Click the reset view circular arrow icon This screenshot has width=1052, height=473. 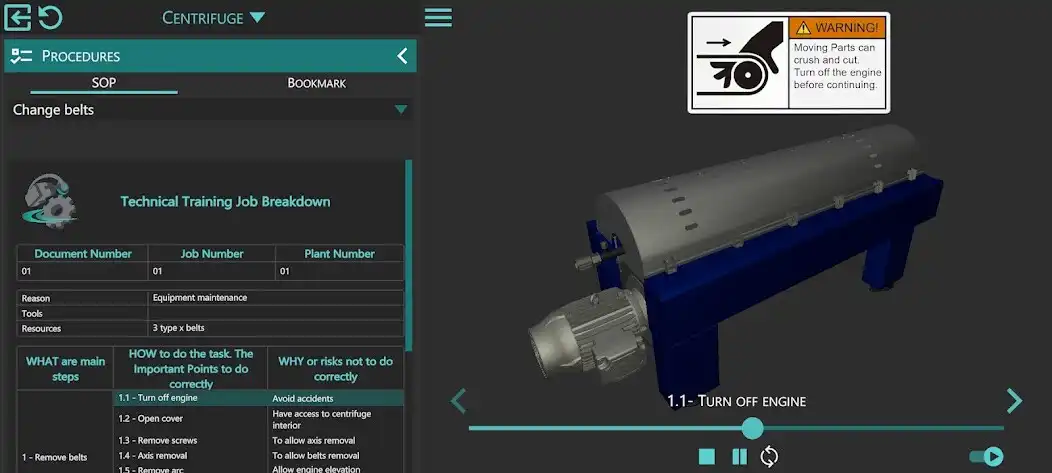pos(50,17)
